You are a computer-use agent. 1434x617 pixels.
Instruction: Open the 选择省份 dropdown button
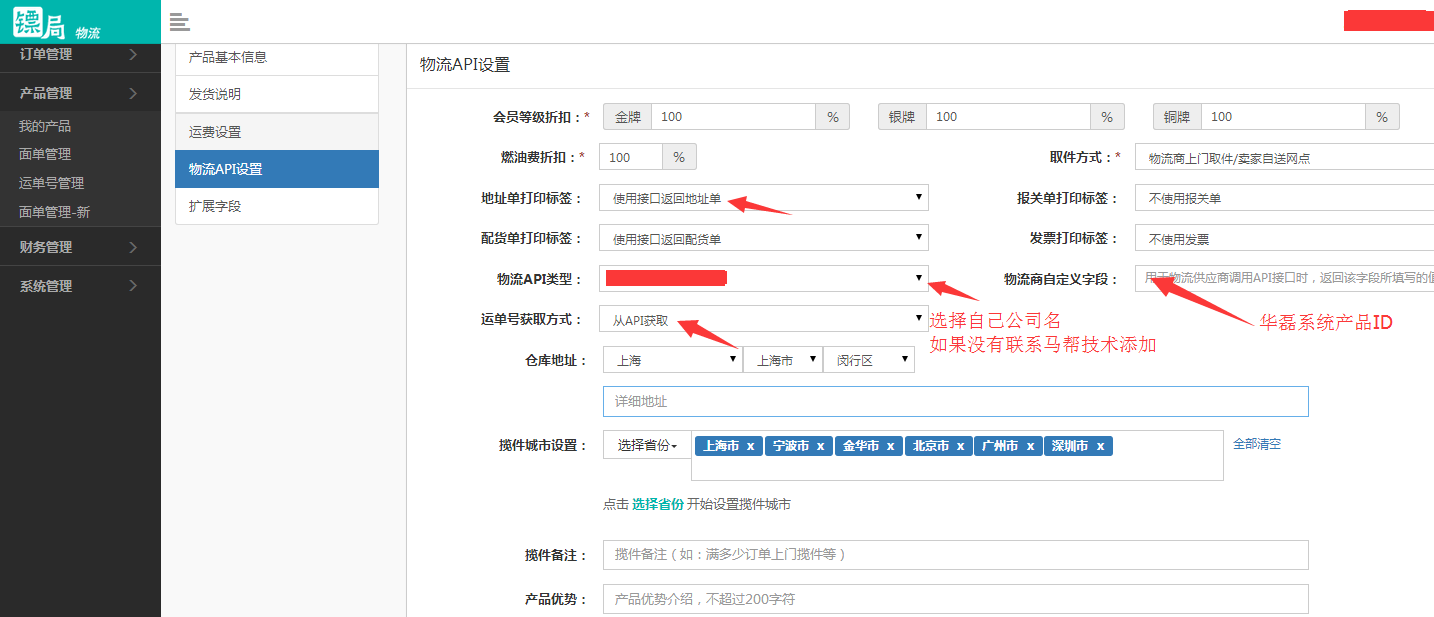pyautogui.click(x=647, y=446)
